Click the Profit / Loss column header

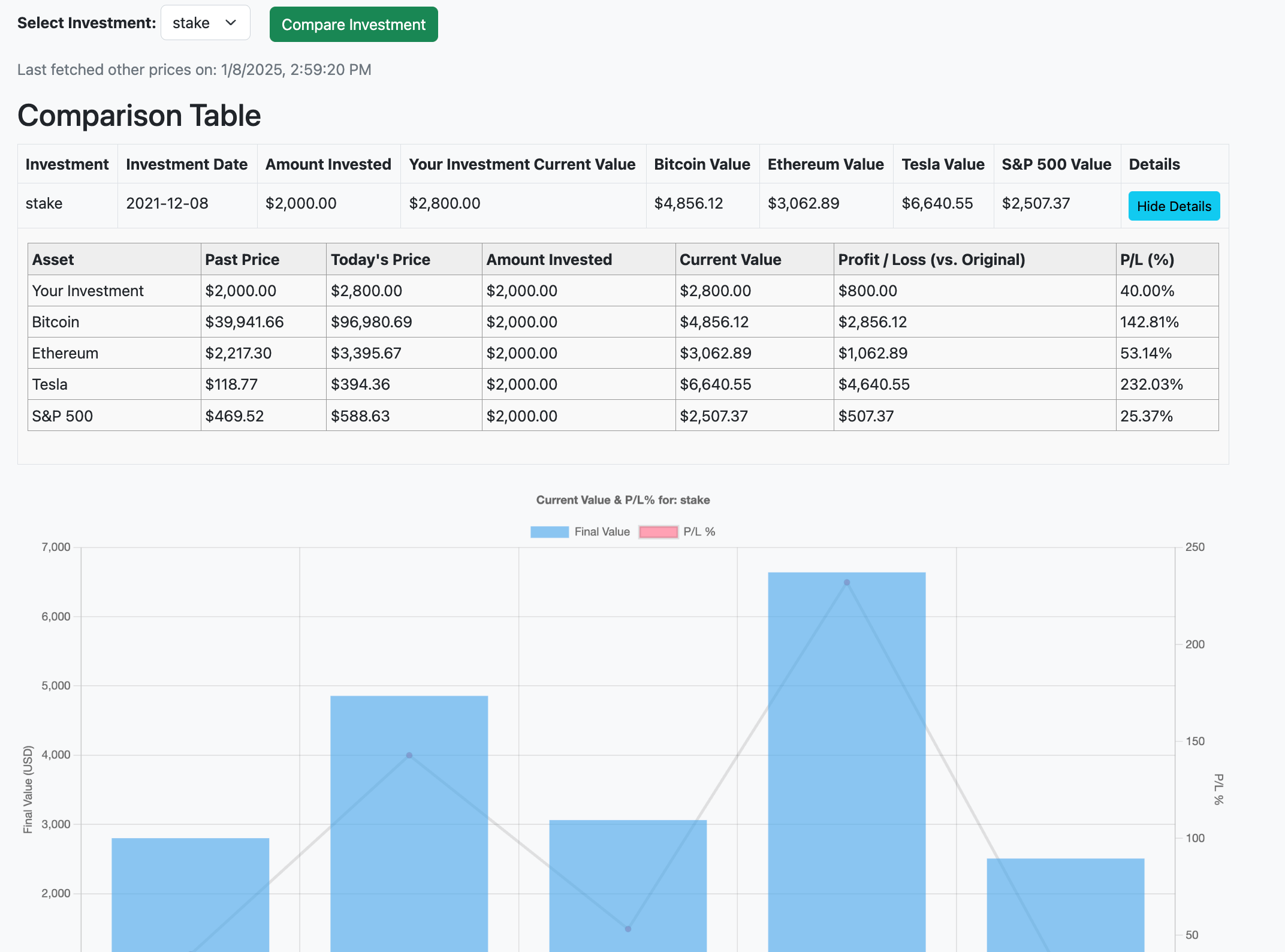click(931, 260)
